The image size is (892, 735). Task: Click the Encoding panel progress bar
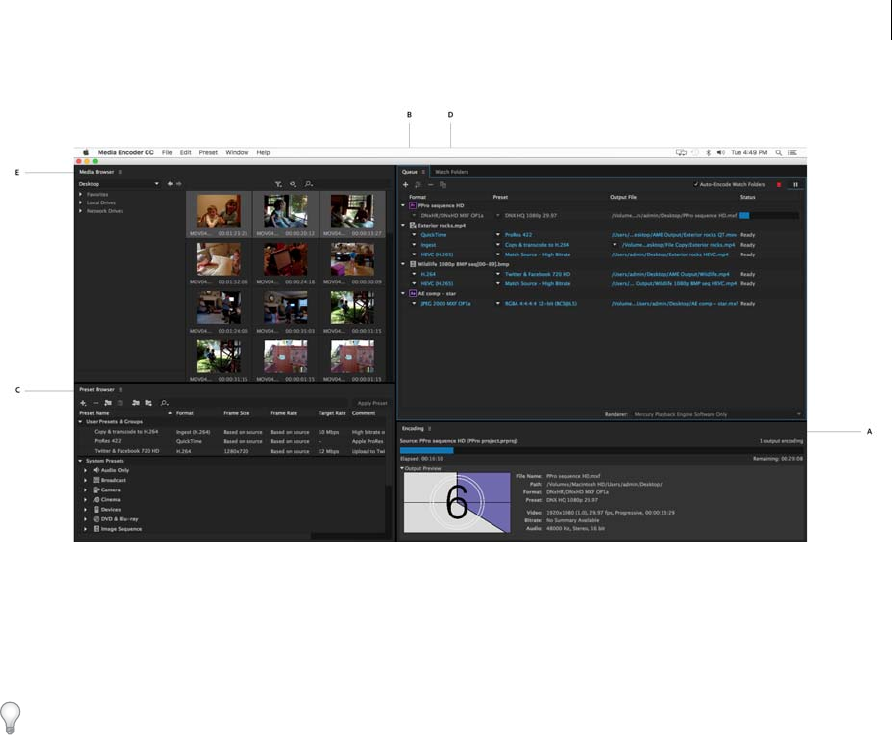601,450
